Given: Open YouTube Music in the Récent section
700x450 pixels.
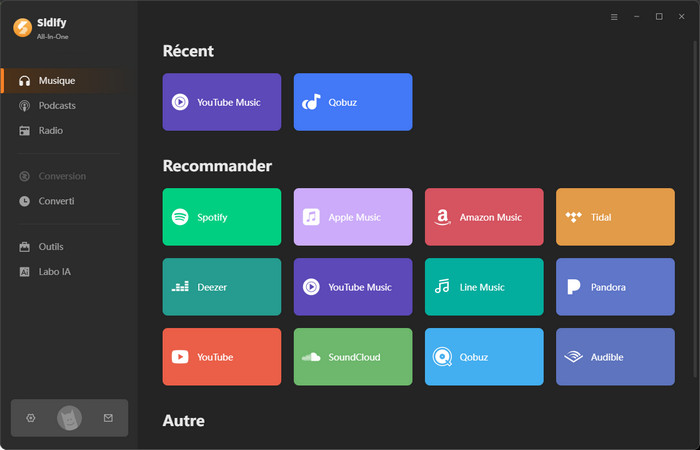Looking at the screenshot, I should coord(221,102).
